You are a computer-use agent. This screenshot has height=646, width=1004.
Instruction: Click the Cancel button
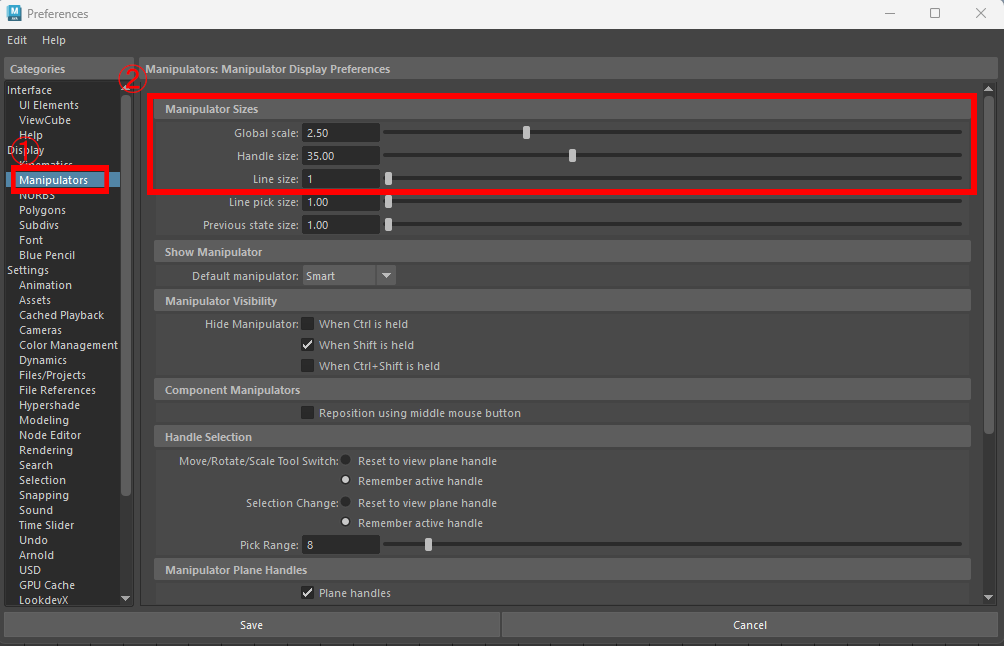coord(750,625)
